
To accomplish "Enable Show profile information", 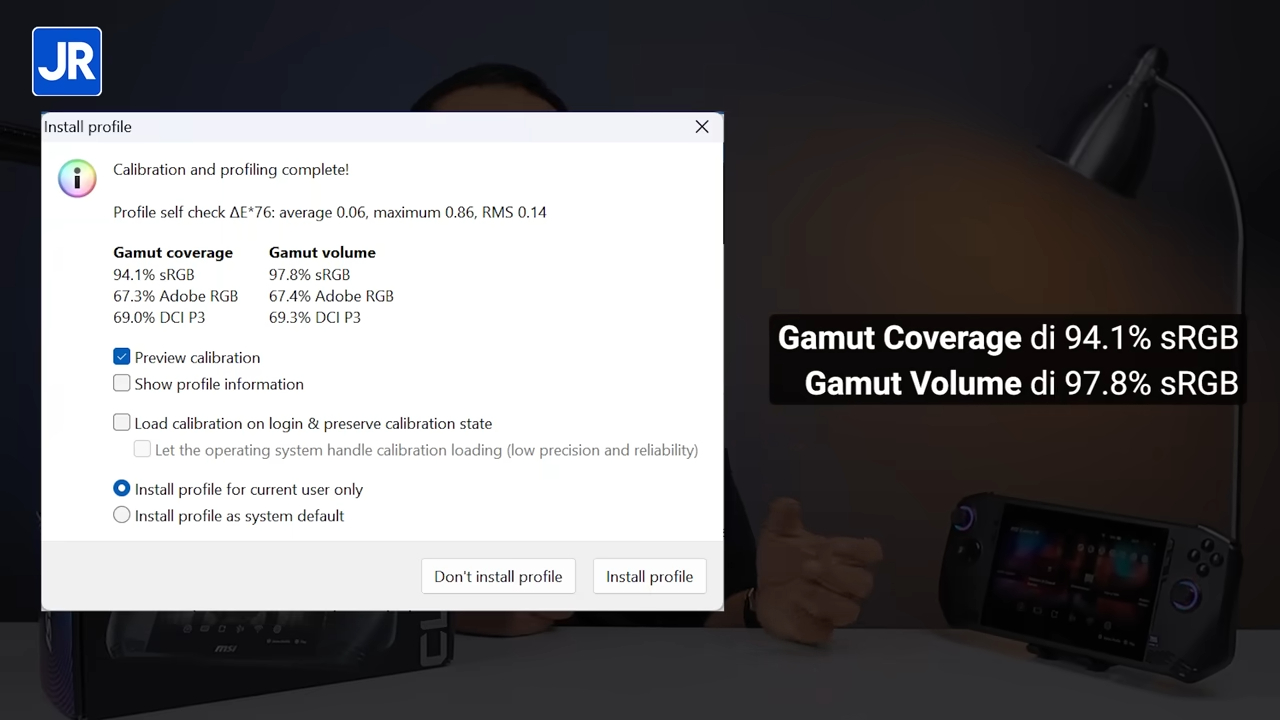I will (122, 383).
